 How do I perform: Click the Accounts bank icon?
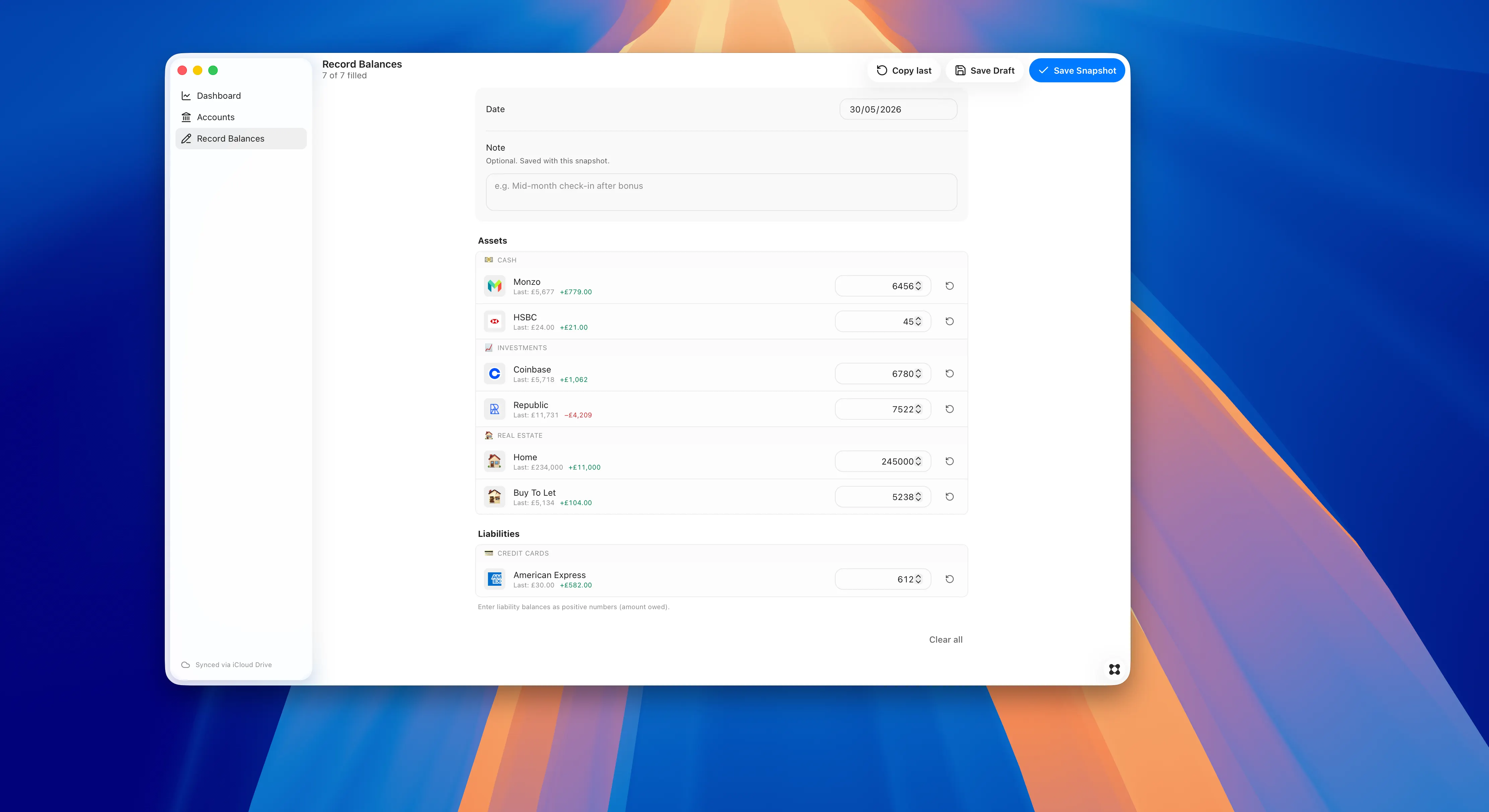(186, 117)
